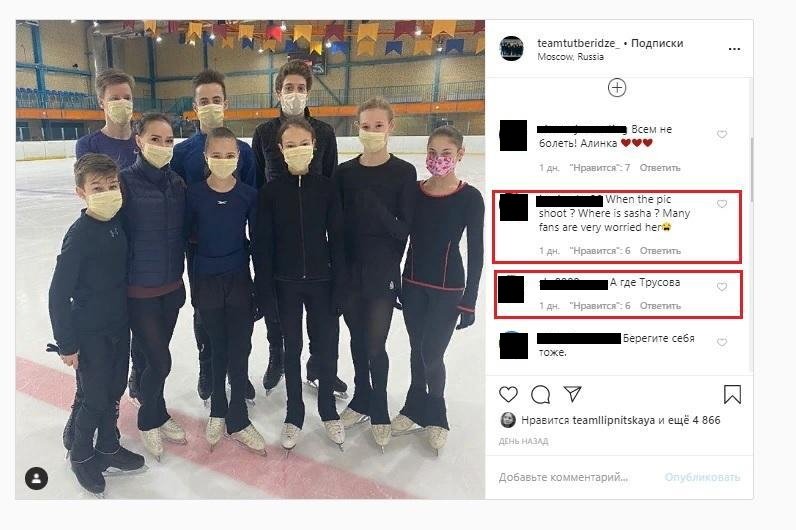The width and height of the screenshot is (796, 530).
Task: Click the 'Добавьте комментарий' input field
Action: [x=563, y=477]
